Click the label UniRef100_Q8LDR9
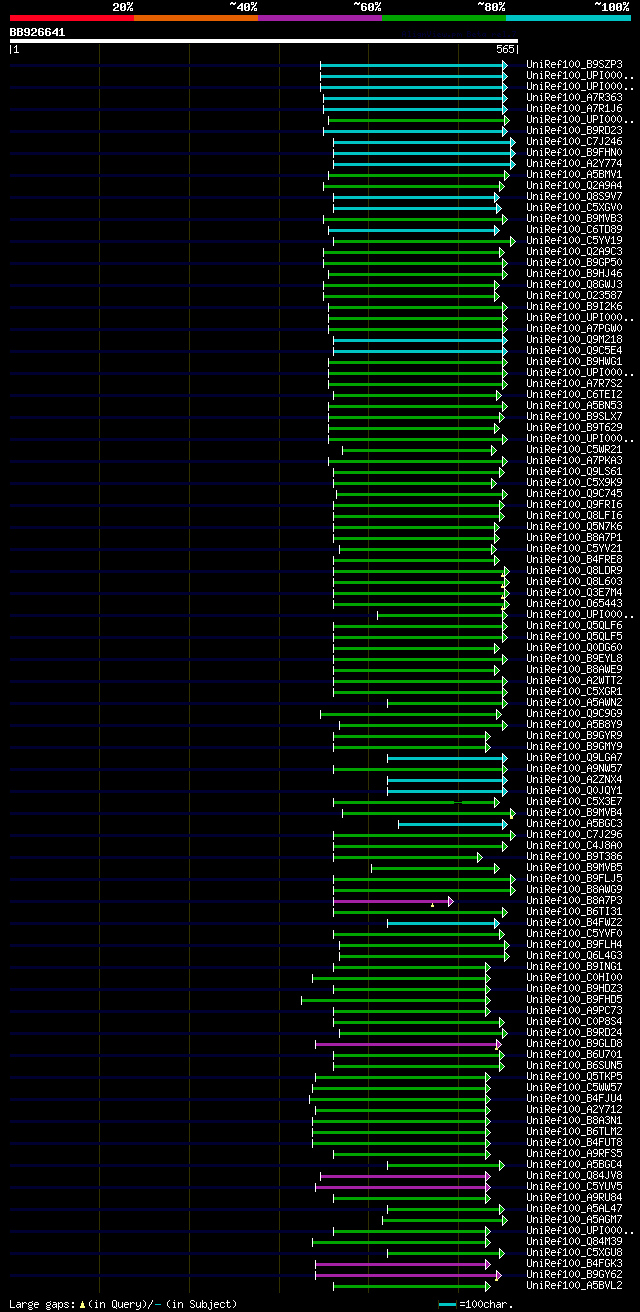Viewport: 640px width, 1312px height. point(574,571)
